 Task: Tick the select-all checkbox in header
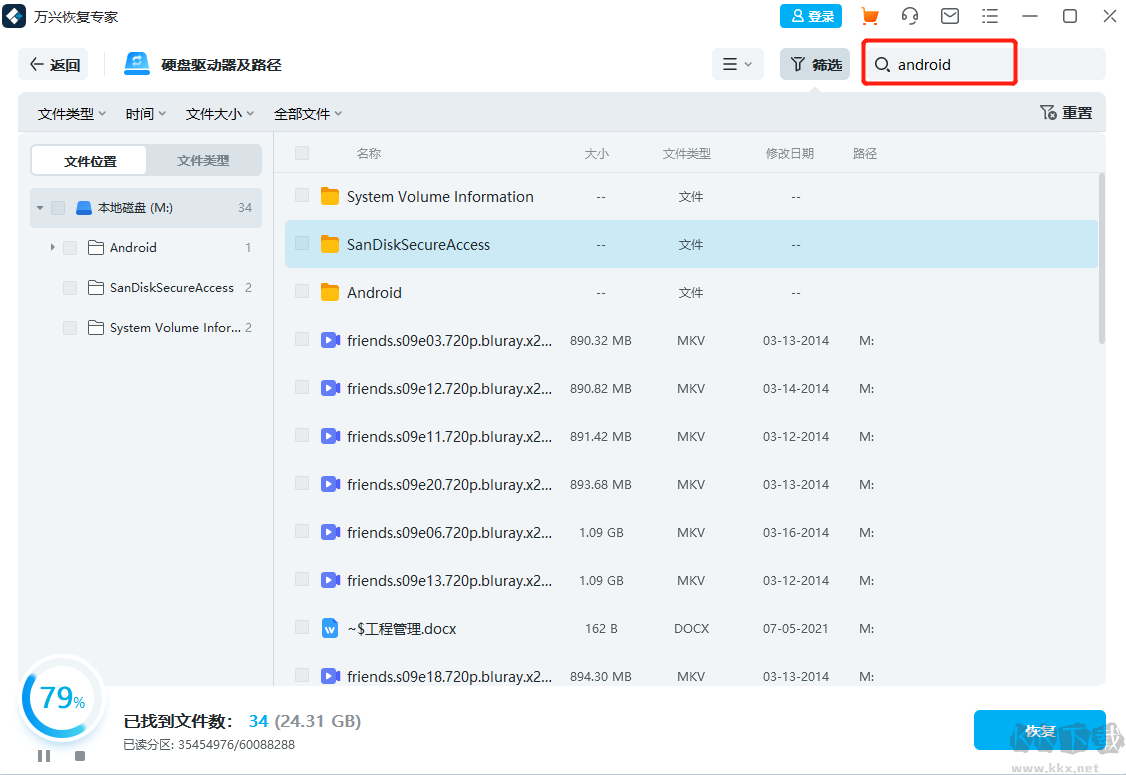pos(302,153)
